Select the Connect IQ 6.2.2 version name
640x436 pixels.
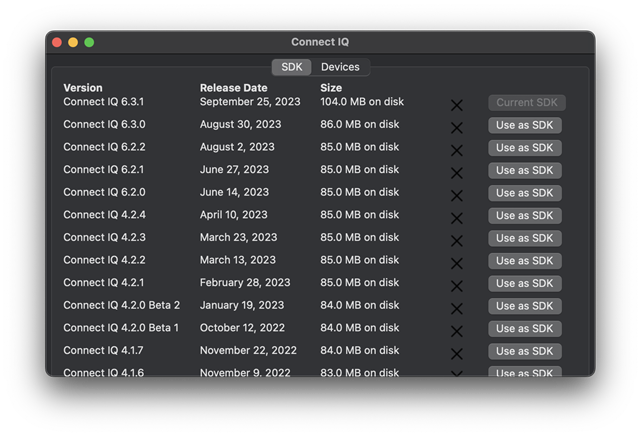[x=104, y=147]
